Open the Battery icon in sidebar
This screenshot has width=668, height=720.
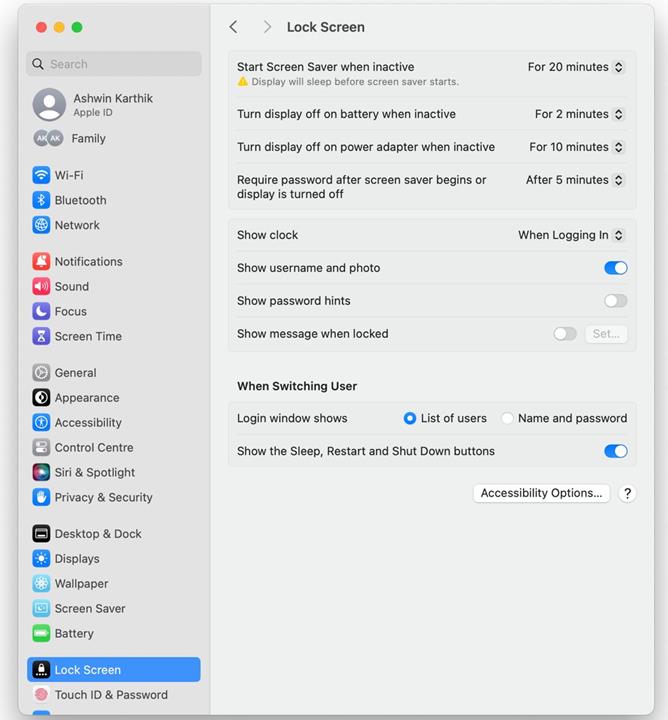tap(41, 633)
